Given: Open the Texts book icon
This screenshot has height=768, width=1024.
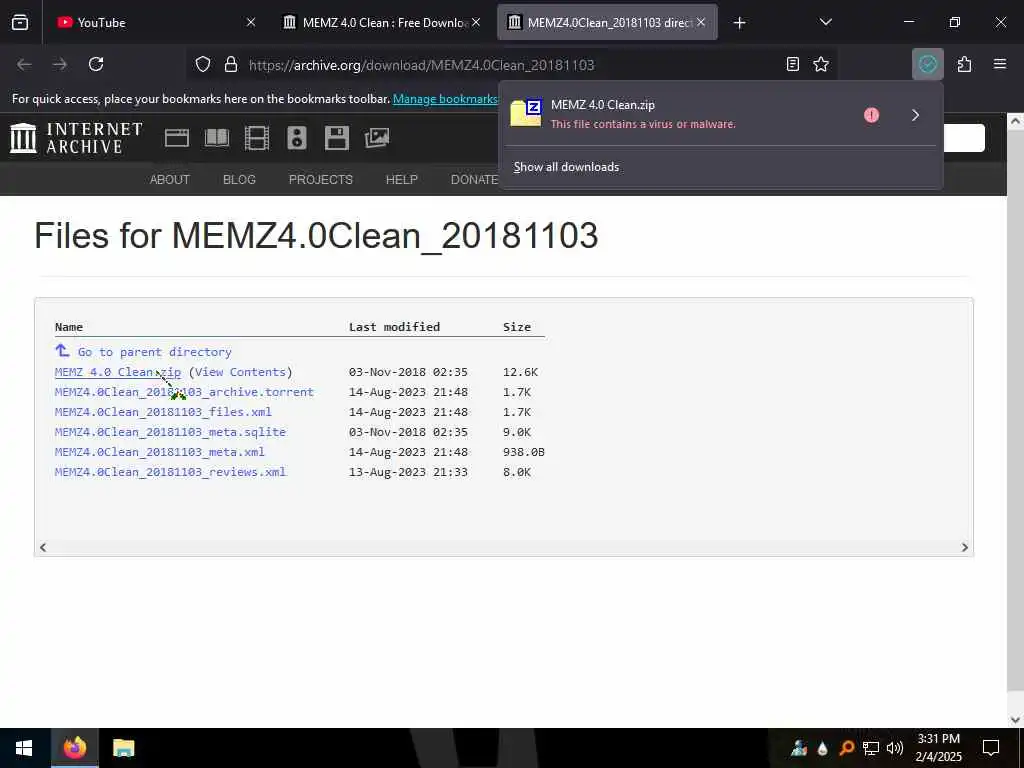Looking at the screenshot, I should click(x=217, y=138).
